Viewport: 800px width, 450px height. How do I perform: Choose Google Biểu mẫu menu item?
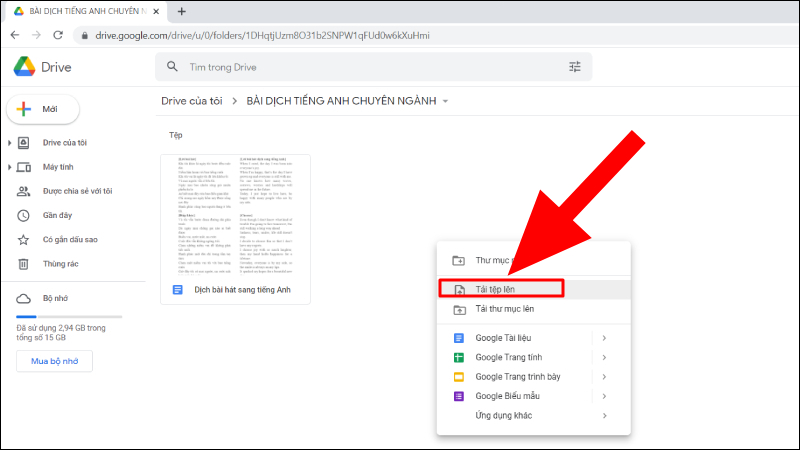pyautogui.click(x=534, y=396)
